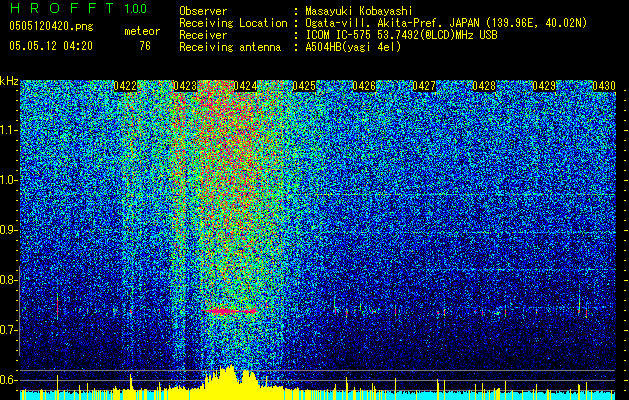
Task: Click the Receiver label
Action: coord(203,35)
